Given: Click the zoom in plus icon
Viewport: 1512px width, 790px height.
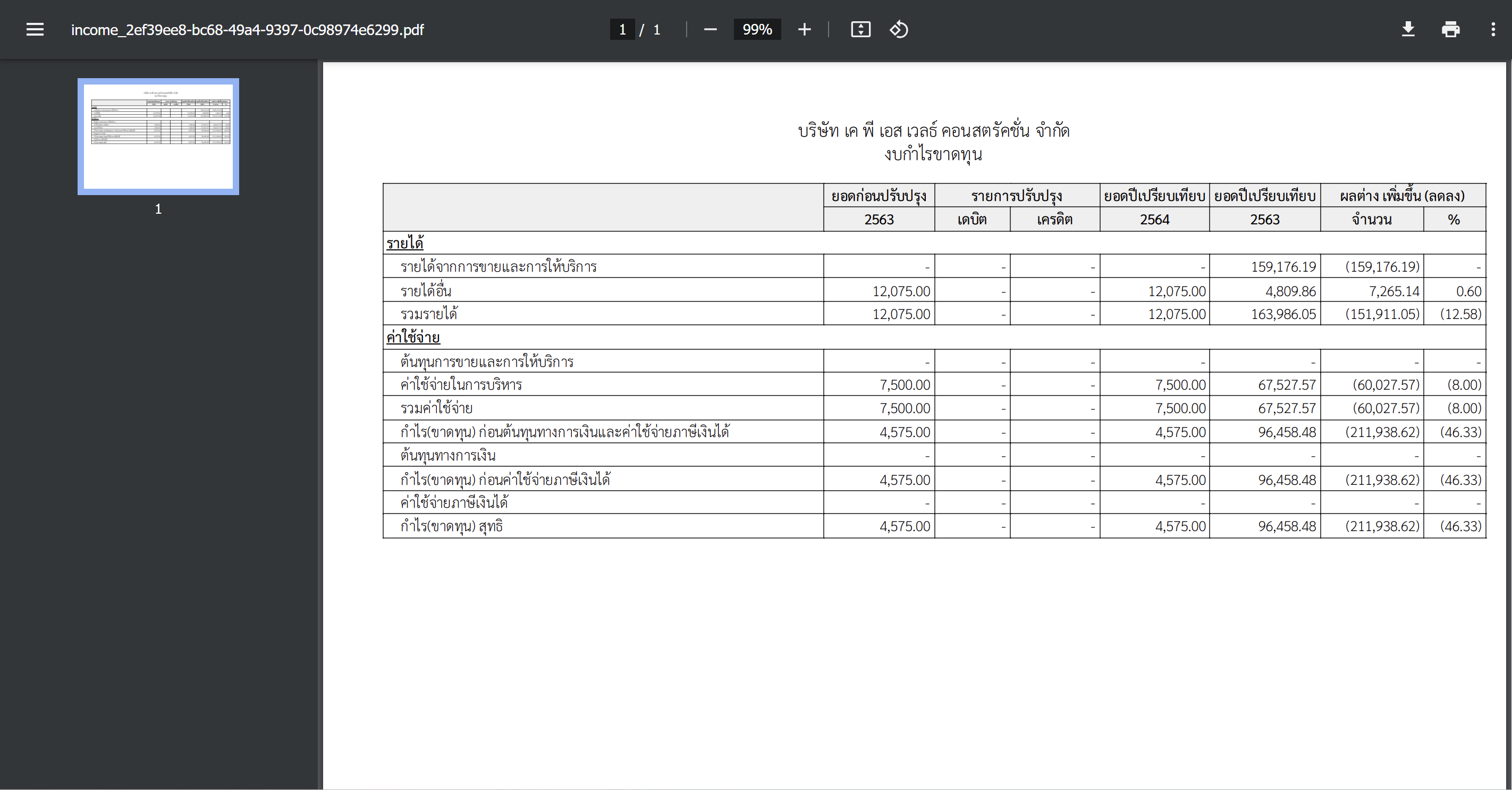Looking at the screenshot, I should pyautogui.click(x=804, y=29).
